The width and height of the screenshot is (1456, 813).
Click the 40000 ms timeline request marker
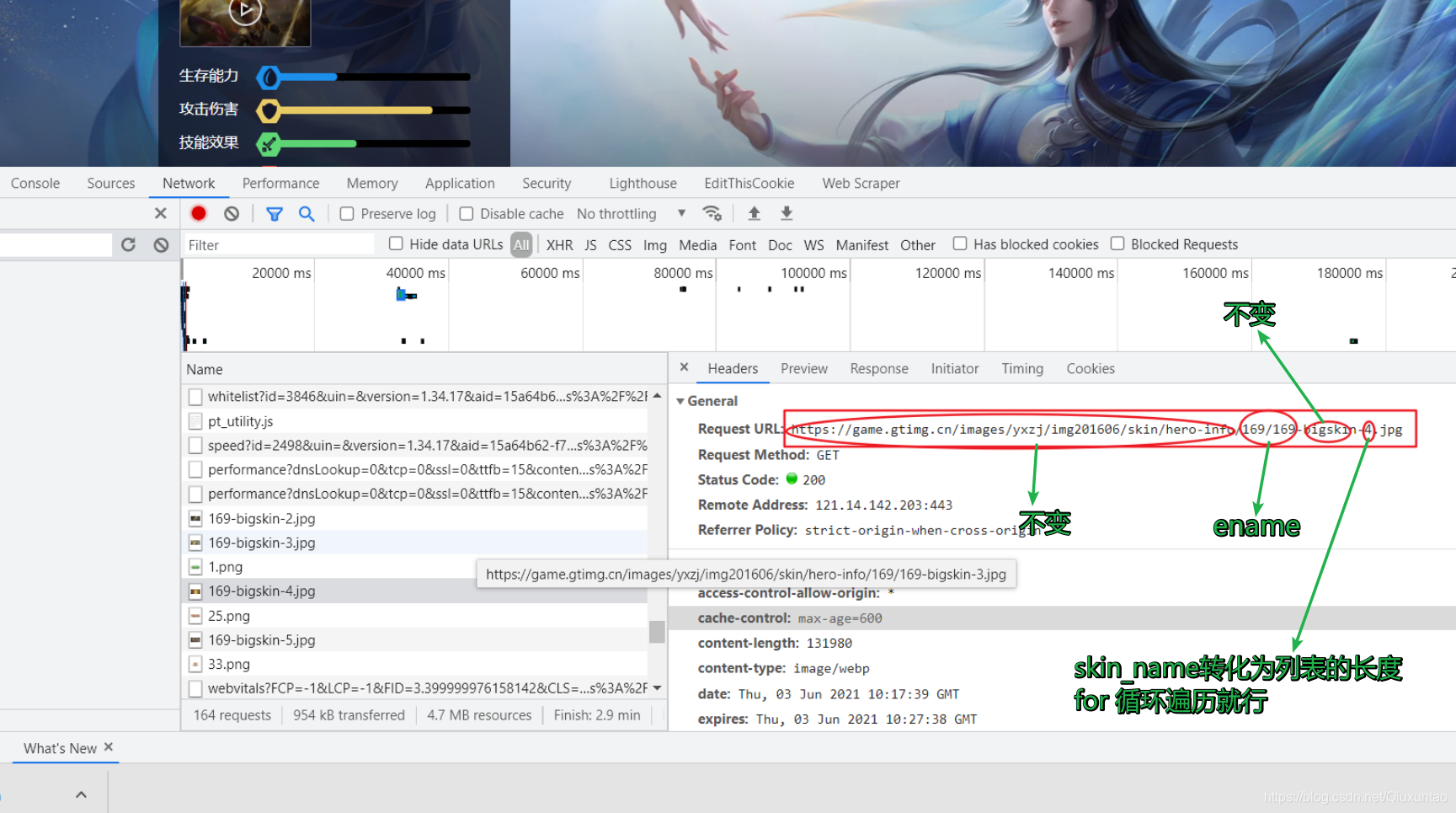407,295
